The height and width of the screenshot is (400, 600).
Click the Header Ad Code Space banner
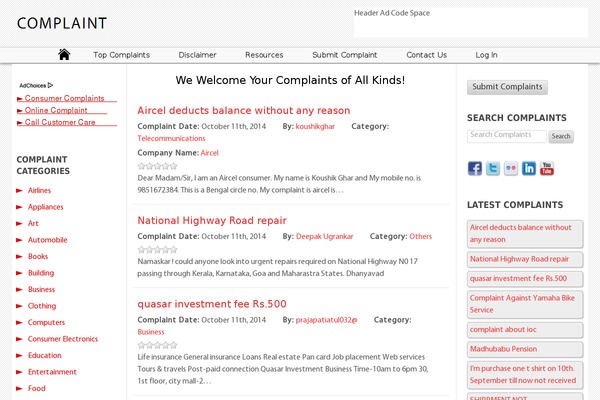[471, 23]
